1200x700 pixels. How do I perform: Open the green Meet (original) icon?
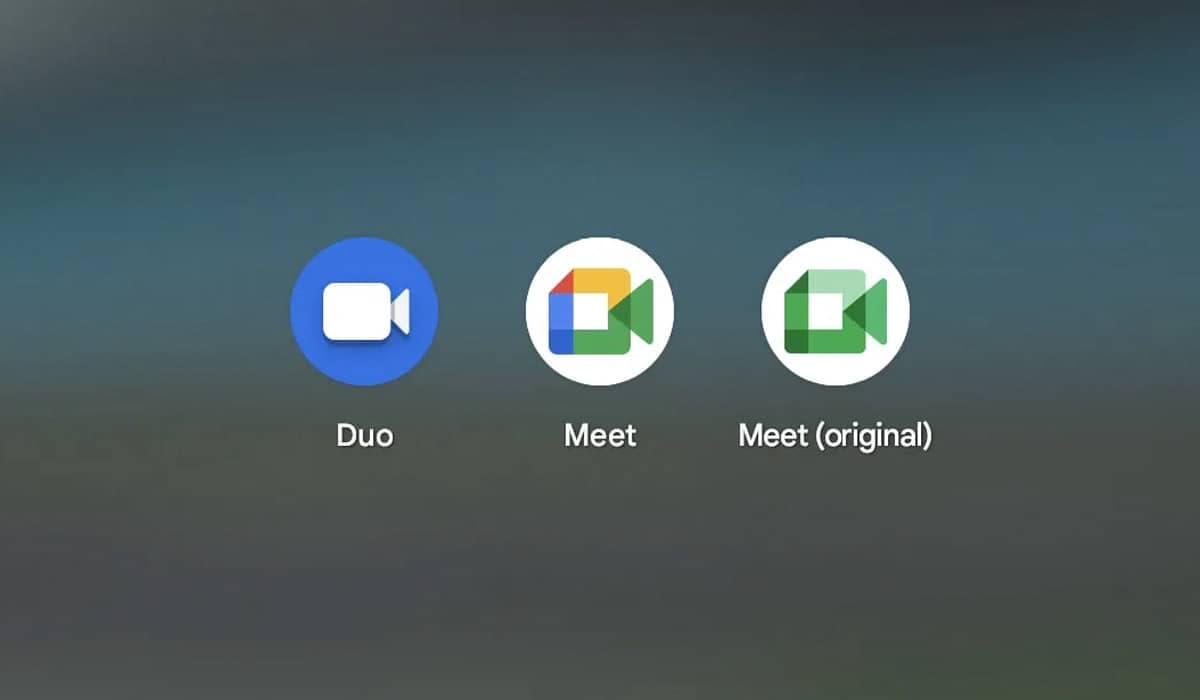point(836,311)
